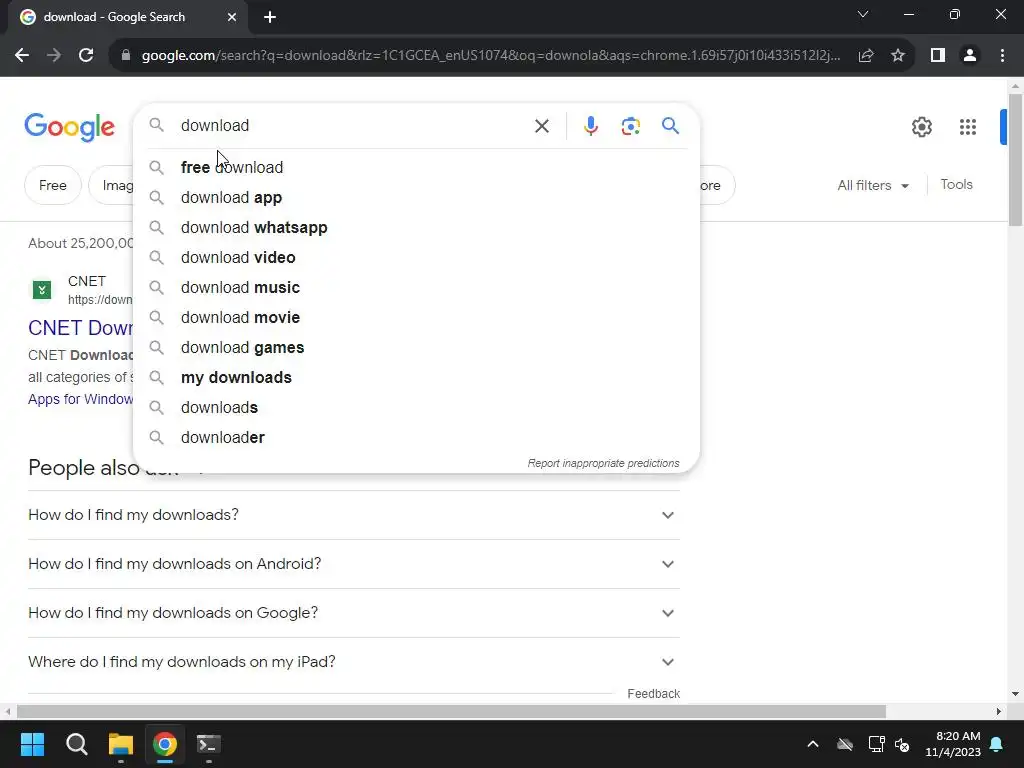Click the horizontal page scrollbar thumb
Screen dimensions: 1024x768
tap(451, 711)
